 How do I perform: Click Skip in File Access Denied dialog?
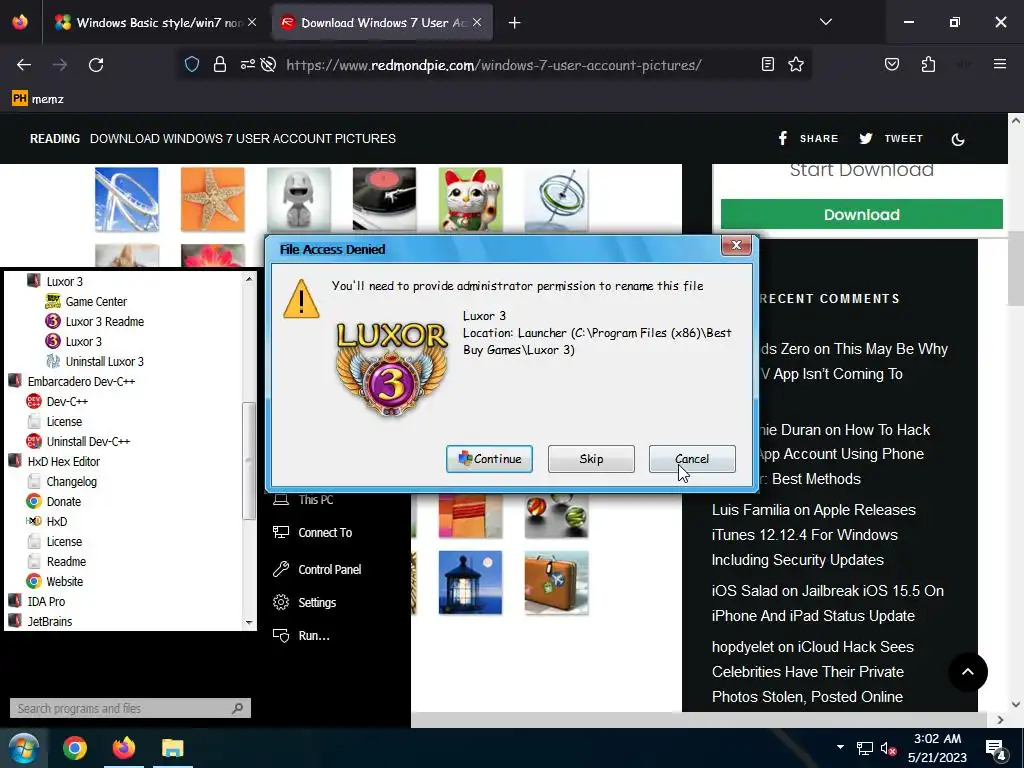coord(591,459)
